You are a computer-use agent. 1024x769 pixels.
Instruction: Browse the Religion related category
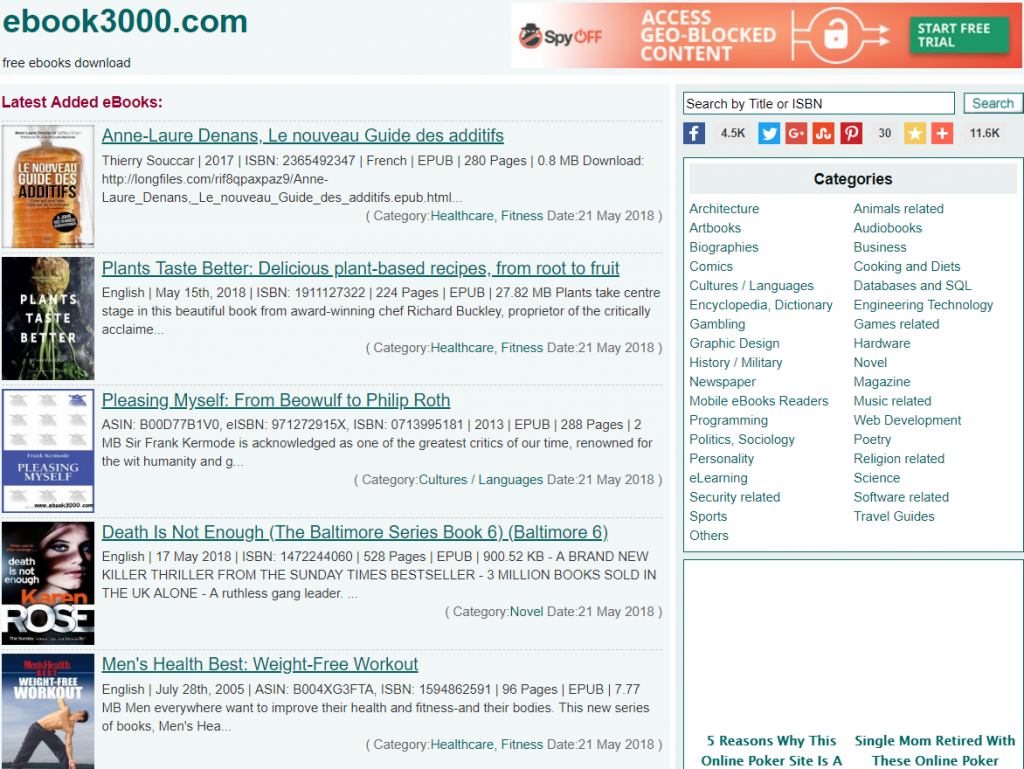pos(899,459)
